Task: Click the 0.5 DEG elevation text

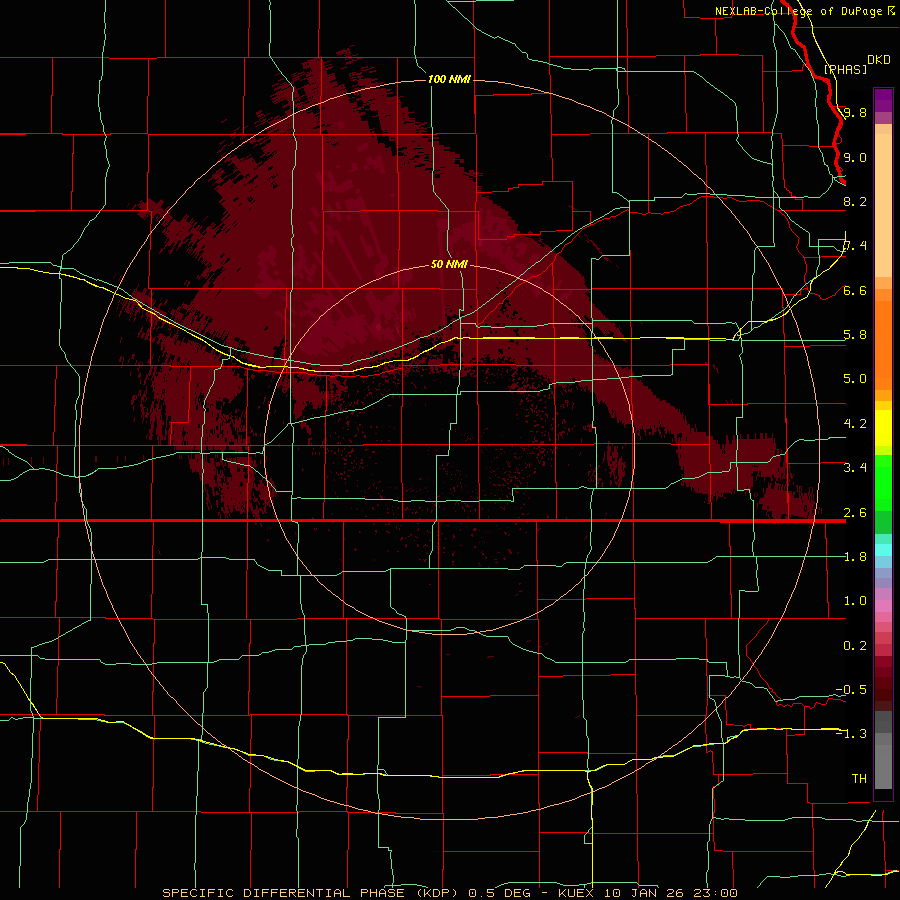Action: pos(498,893)
